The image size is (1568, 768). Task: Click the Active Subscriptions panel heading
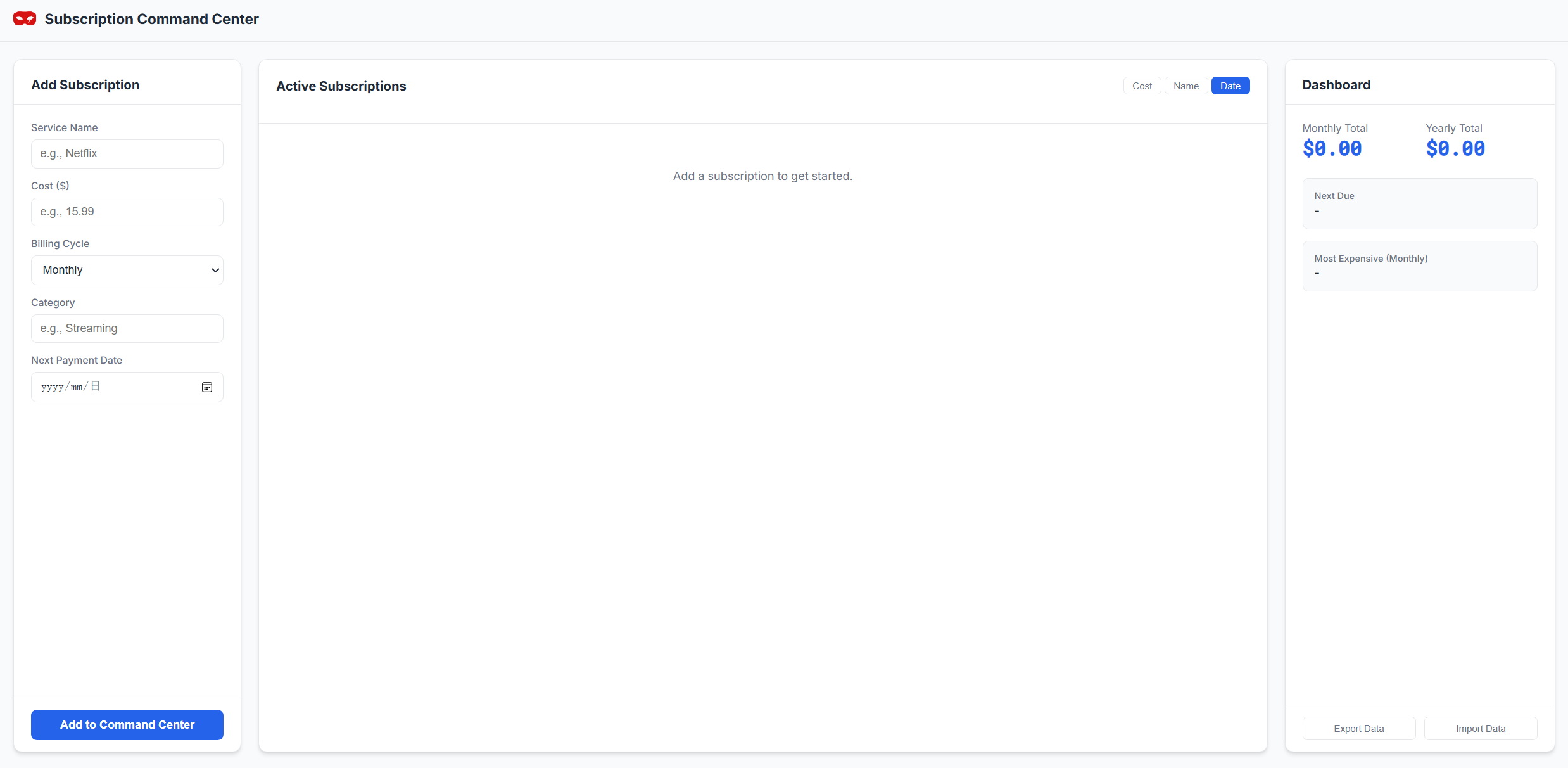(x=341, y=86)
